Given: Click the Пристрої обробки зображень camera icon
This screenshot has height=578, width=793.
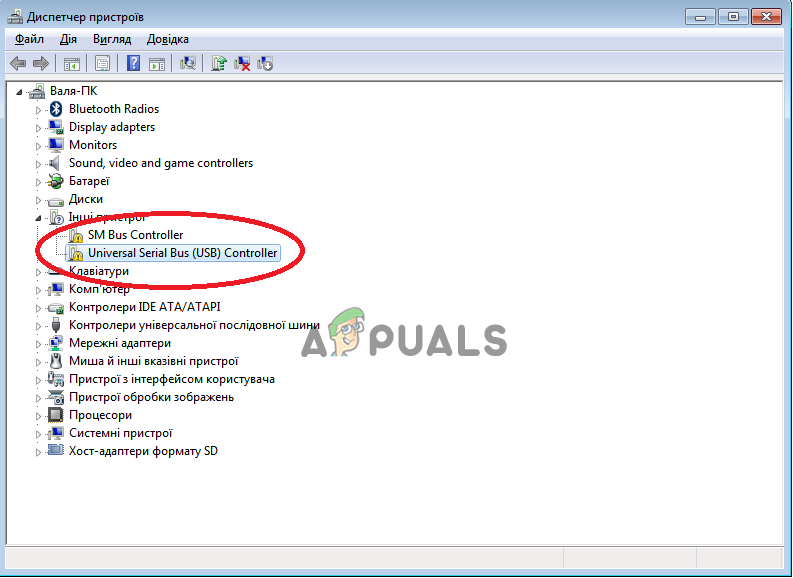Looking at the screenshot, I should click(56, 397).
